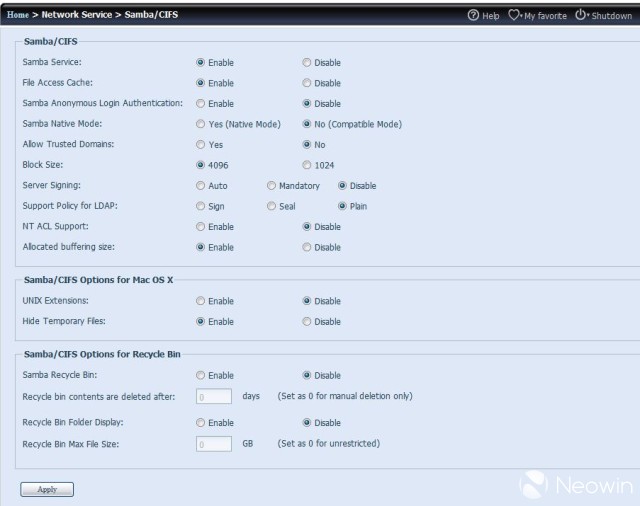Choose Yes for Allow Trusted Domains

pyautogui.click(x=200, y=144)
